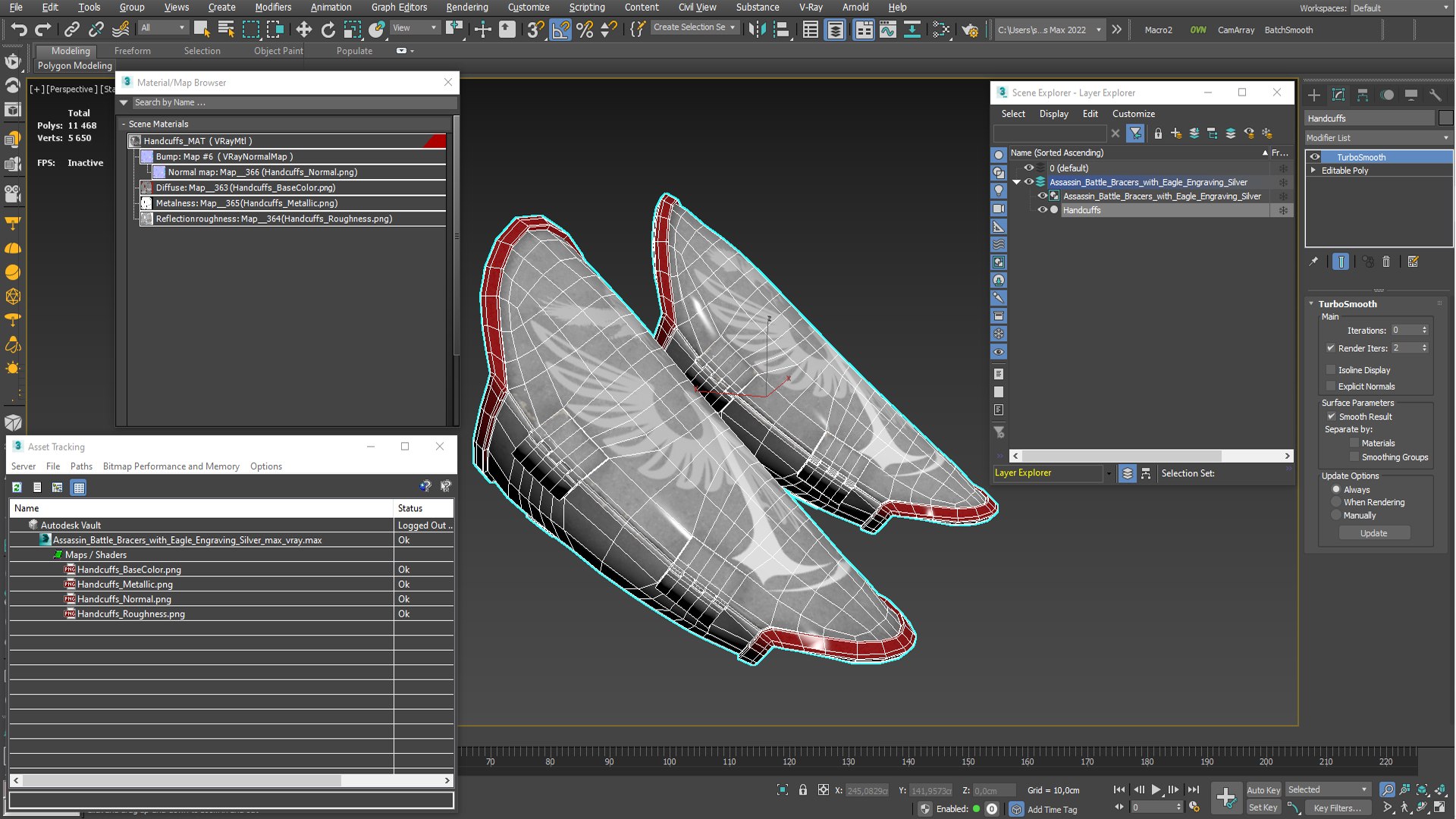Click the Mirror tool icon
The height and width of the screenshot is (819, 1456).
pos(756,30)
